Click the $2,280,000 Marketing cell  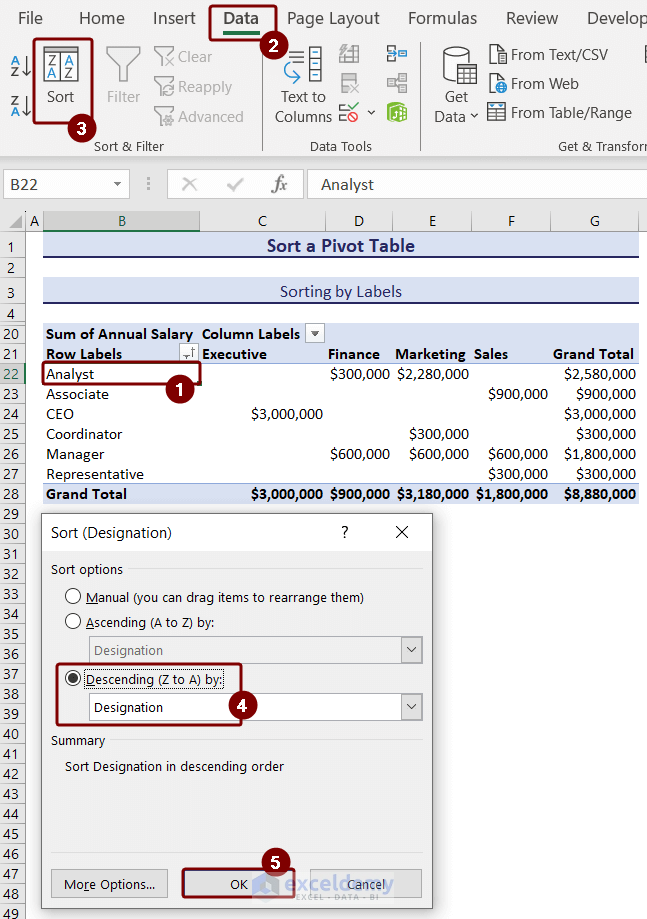pyautogui.click(x=432, y=373)
